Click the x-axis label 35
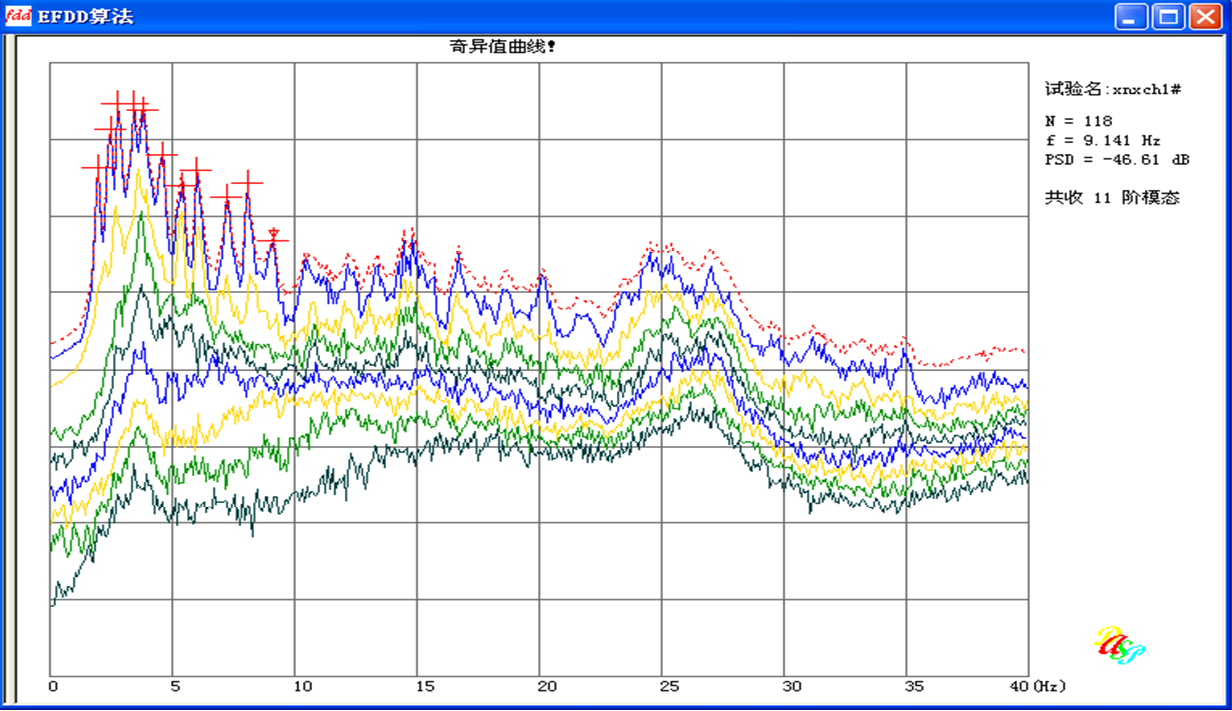This screenshot has height=711, width=1232. [x=914, y=687]
